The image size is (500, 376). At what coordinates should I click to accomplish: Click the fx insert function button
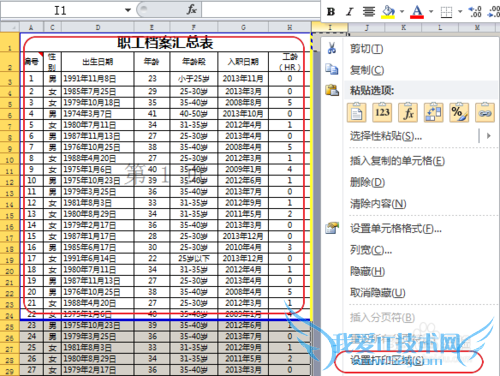pyautogui.click(x=192, y=10)
